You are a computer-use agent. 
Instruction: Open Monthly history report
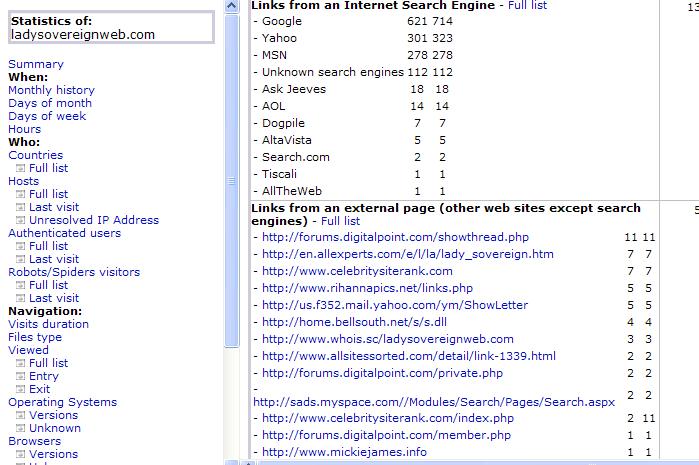[52, 90]
